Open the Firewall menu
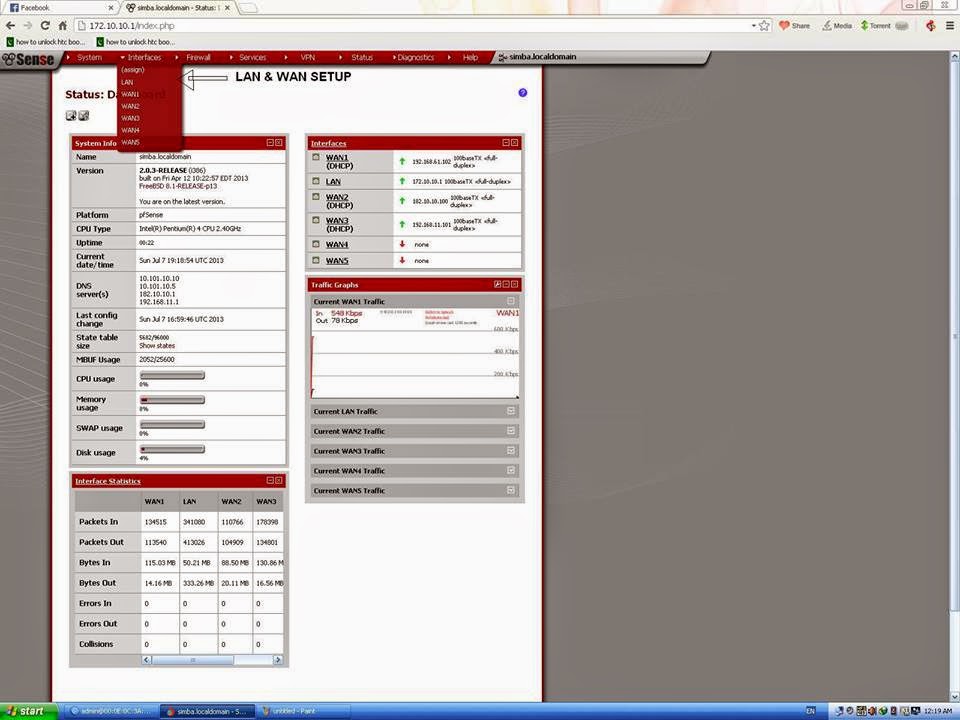This screenshot has height=720, width=960. tap(198, 57)
